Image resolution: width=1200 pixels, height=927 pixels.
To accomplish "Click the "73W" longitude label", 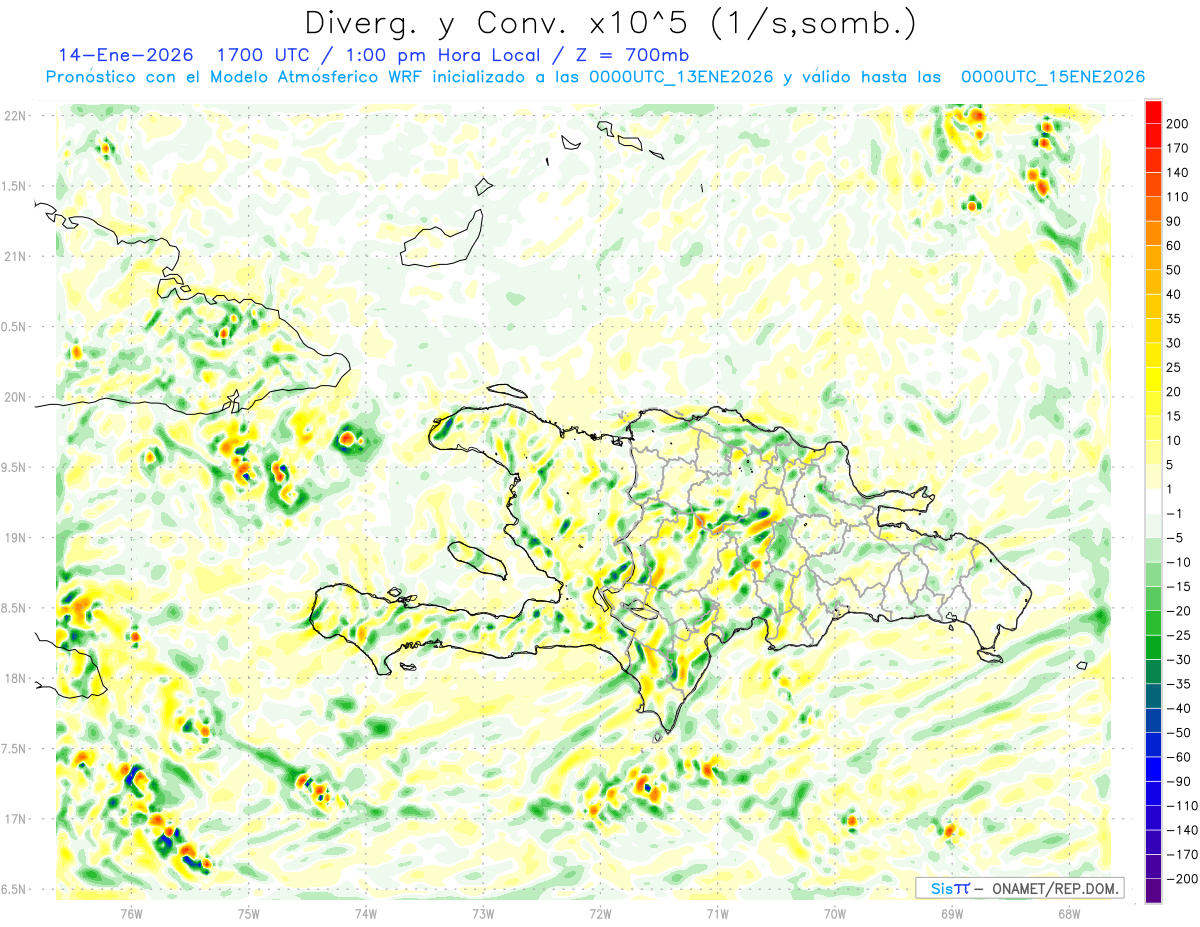I will click(483, 913).
